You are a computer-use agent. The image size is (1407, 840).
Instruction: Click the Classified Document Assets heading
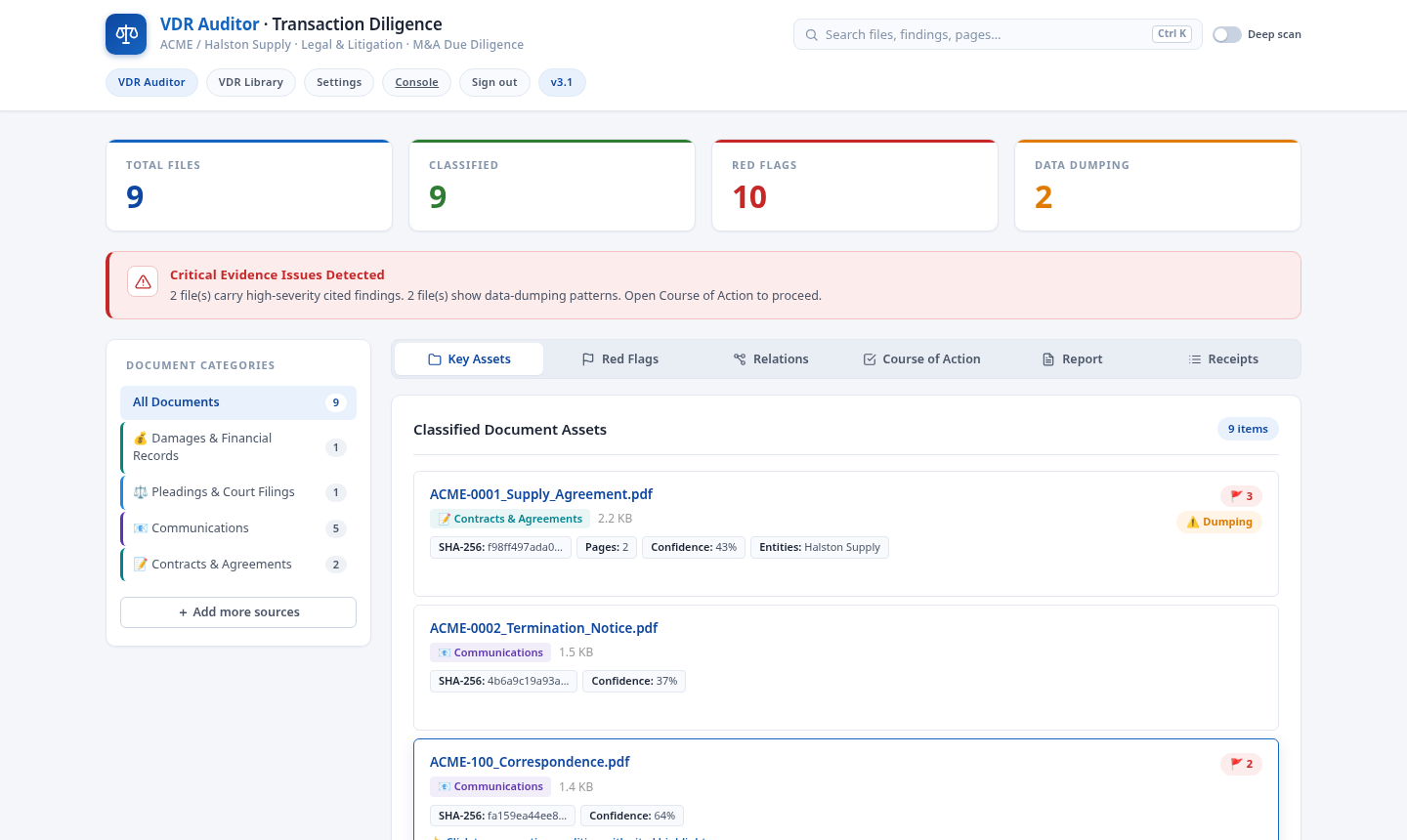pos(510,430)
